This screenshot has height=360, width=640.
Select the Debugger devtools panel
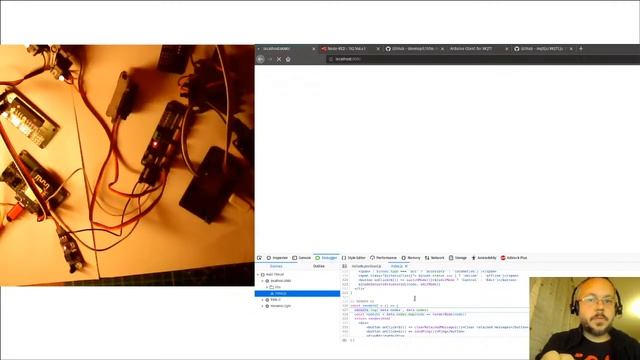(x=326, y=258)
